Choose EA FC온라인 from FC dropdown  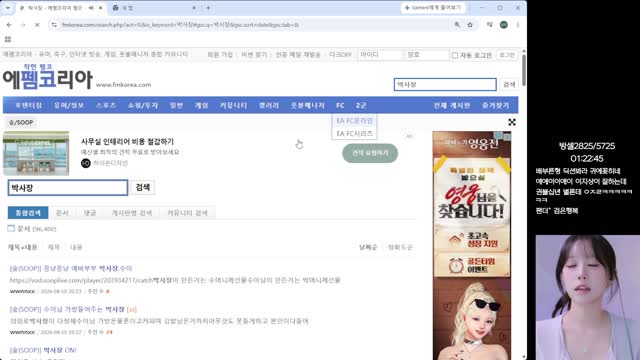[x=354, y=120]
